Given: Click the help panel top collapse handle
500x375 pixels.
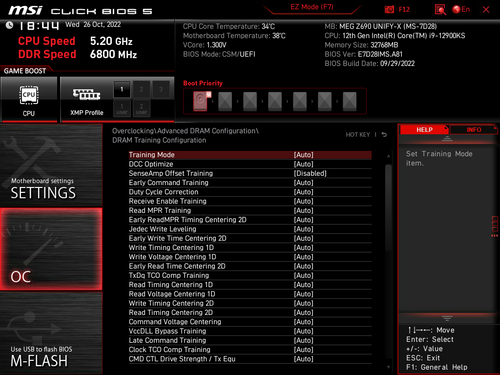Looking at the screenshot, I should (x=447, y=139).
